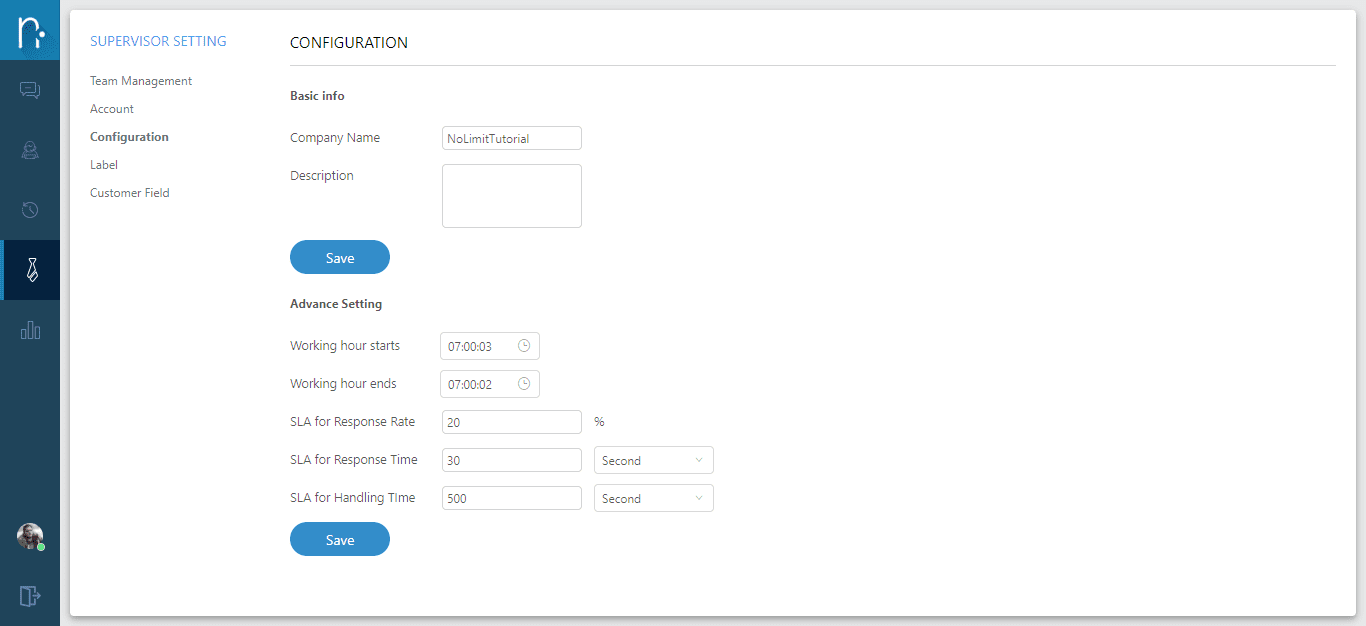Image resolution: width=1366 pixels, height=626 pixels.
Task: Open clock picker for Working hour ends
Action: click(524, 384)
